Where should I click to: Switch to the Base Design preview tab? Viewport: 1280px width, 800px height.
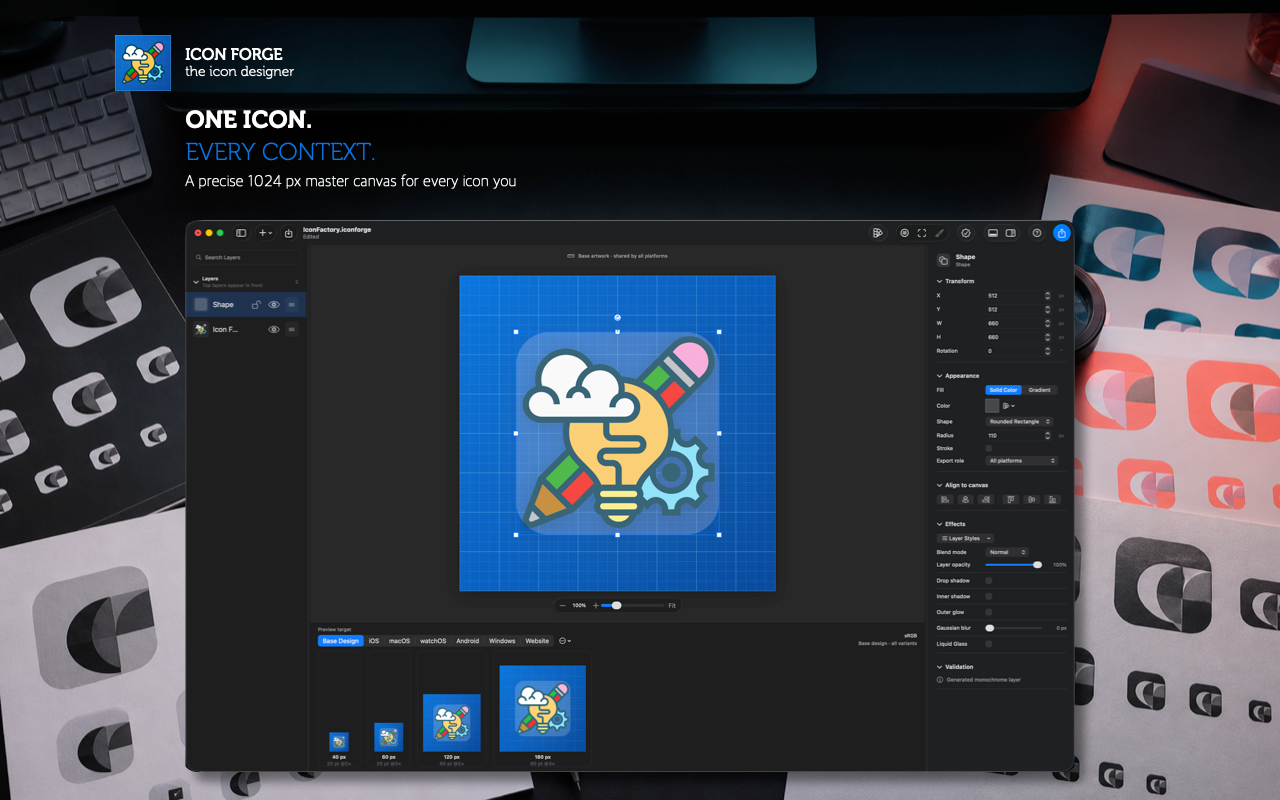[341, 641]
